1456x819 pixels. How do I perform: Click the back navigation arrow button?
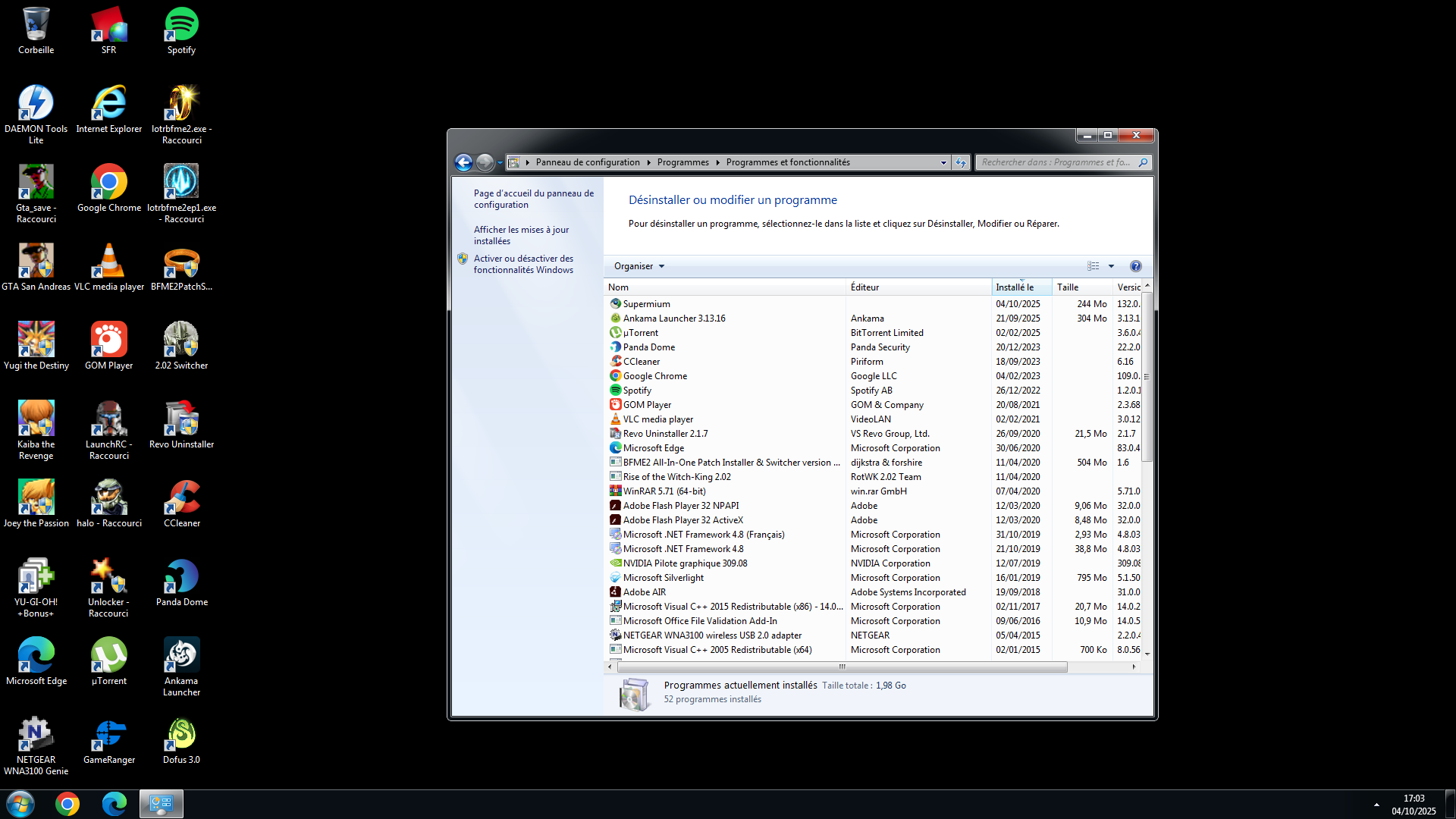pyautogui.click(x=463, y=162)
